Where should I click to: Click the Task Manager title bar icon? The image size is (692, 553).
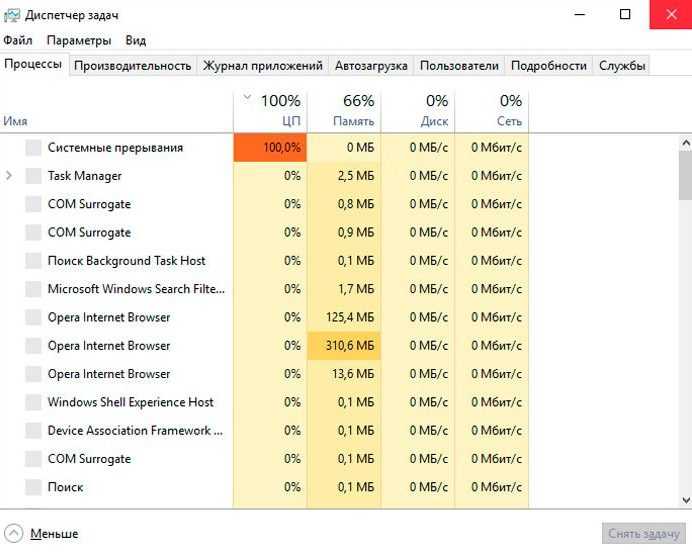click(x=11, y=15)
